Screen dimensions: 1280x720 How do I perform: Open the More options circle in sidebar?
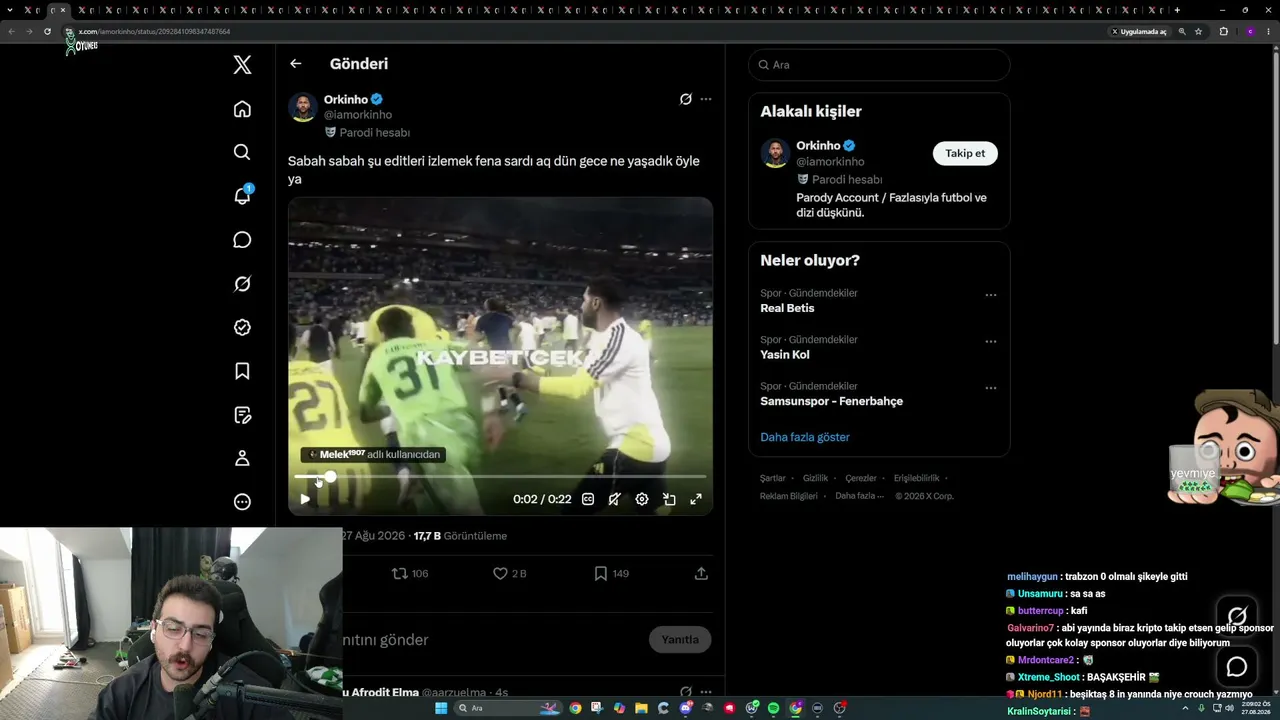tap(242, 502)
